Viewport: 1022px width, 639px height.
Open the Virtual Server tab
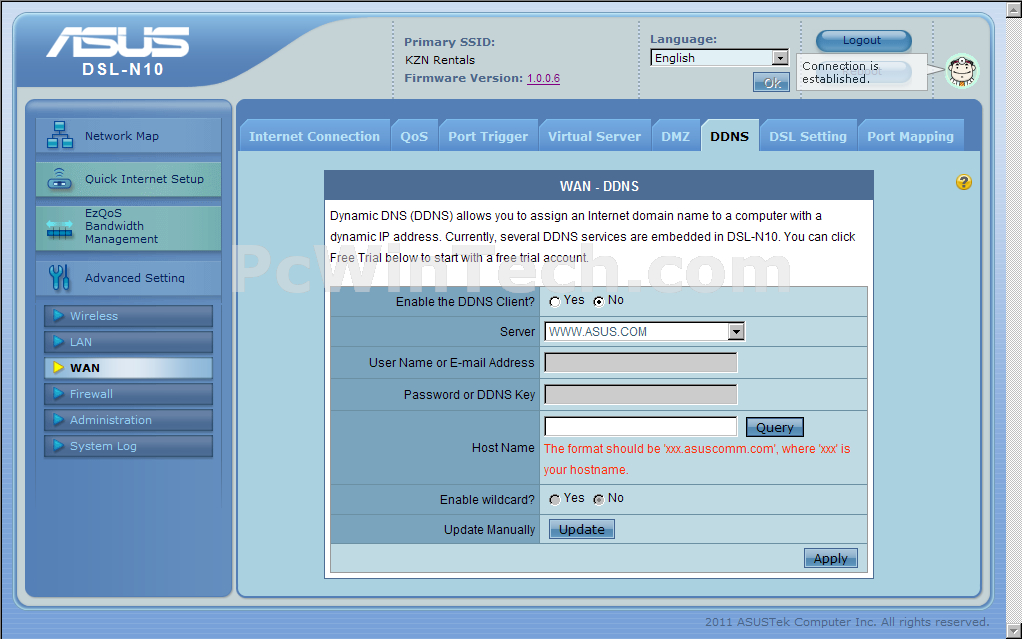pyautogui.click(x=594, y=136)
